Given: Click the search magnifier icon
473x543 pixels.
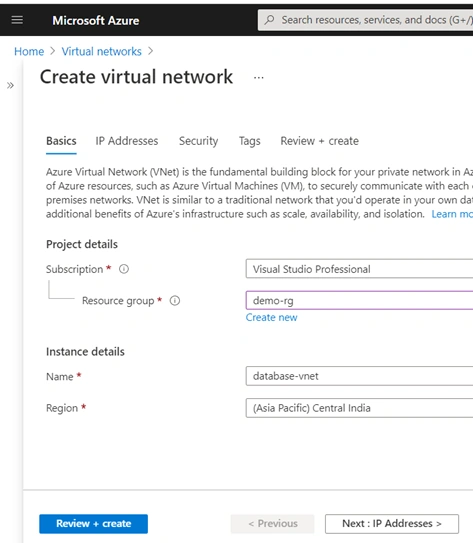Looking at the screenshot, I should (x=269, y=20).
